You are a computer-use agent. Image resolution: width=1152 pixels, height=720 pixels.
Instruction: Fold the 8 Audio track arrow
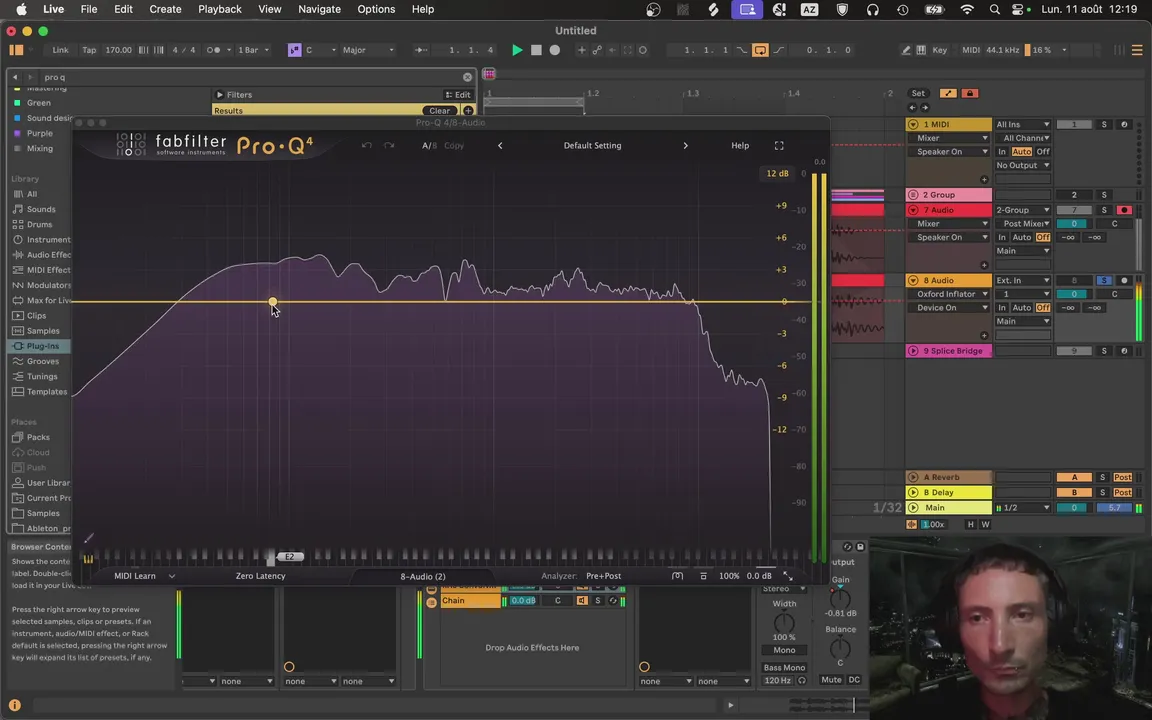pos(913,280)
